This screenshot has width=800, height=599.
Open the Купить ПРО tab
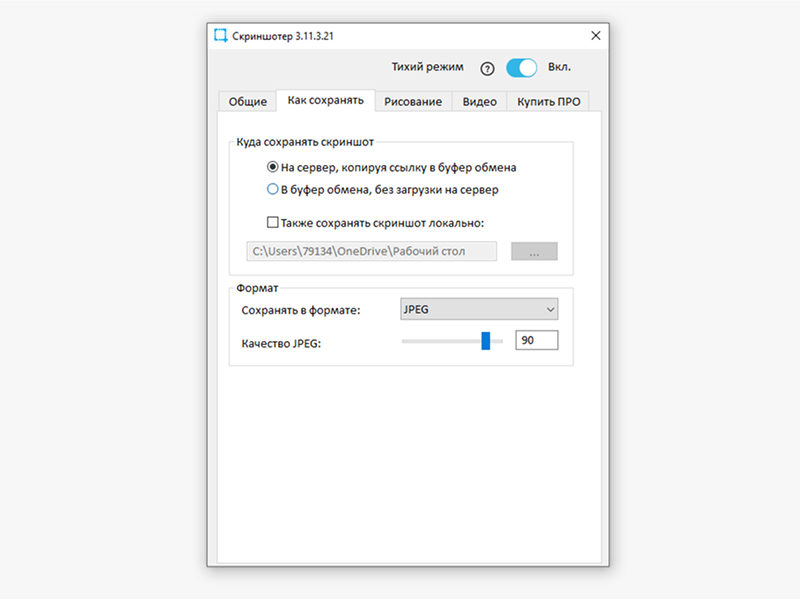tap(547, 102)
